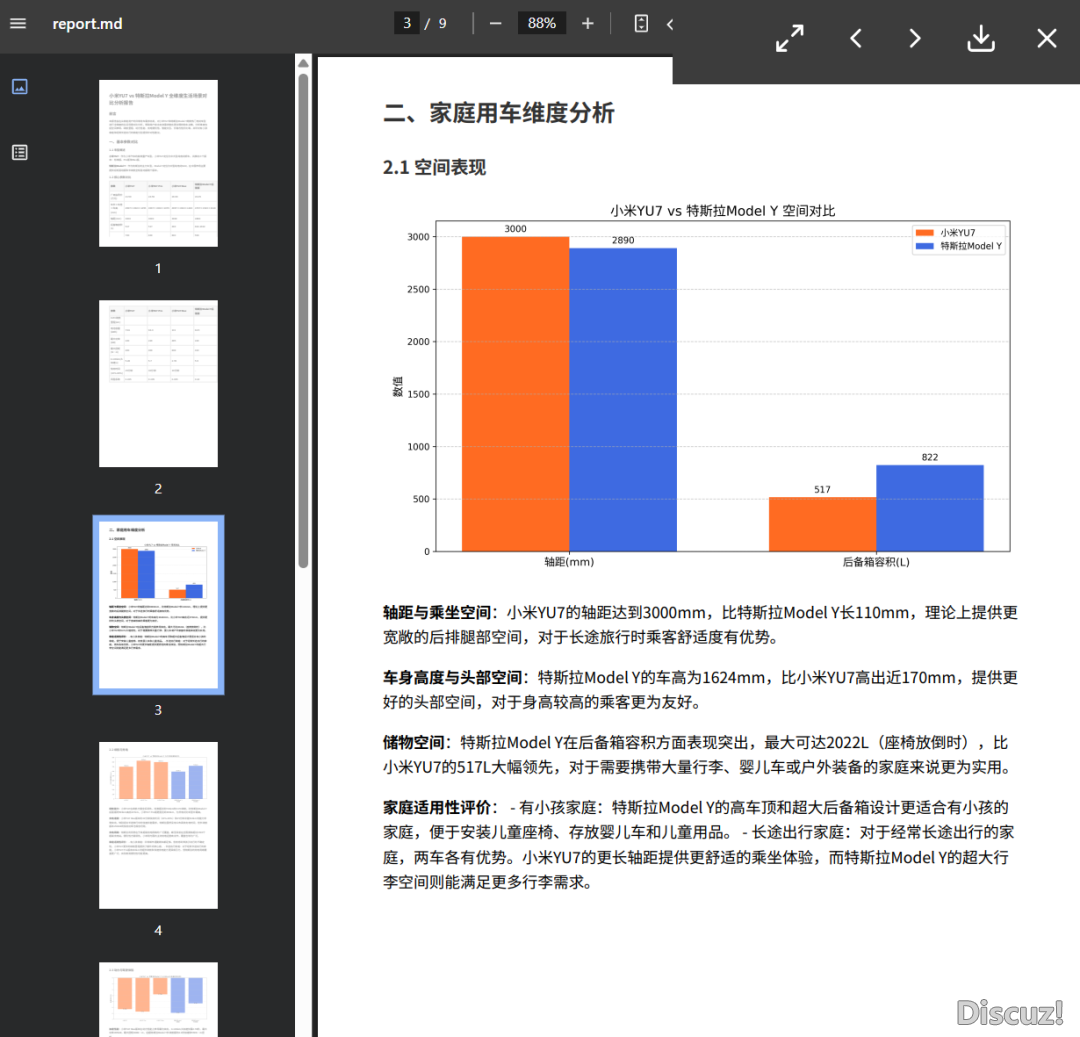Go to previous item arrow
1080x1037 pixels.
pos(856,39)
